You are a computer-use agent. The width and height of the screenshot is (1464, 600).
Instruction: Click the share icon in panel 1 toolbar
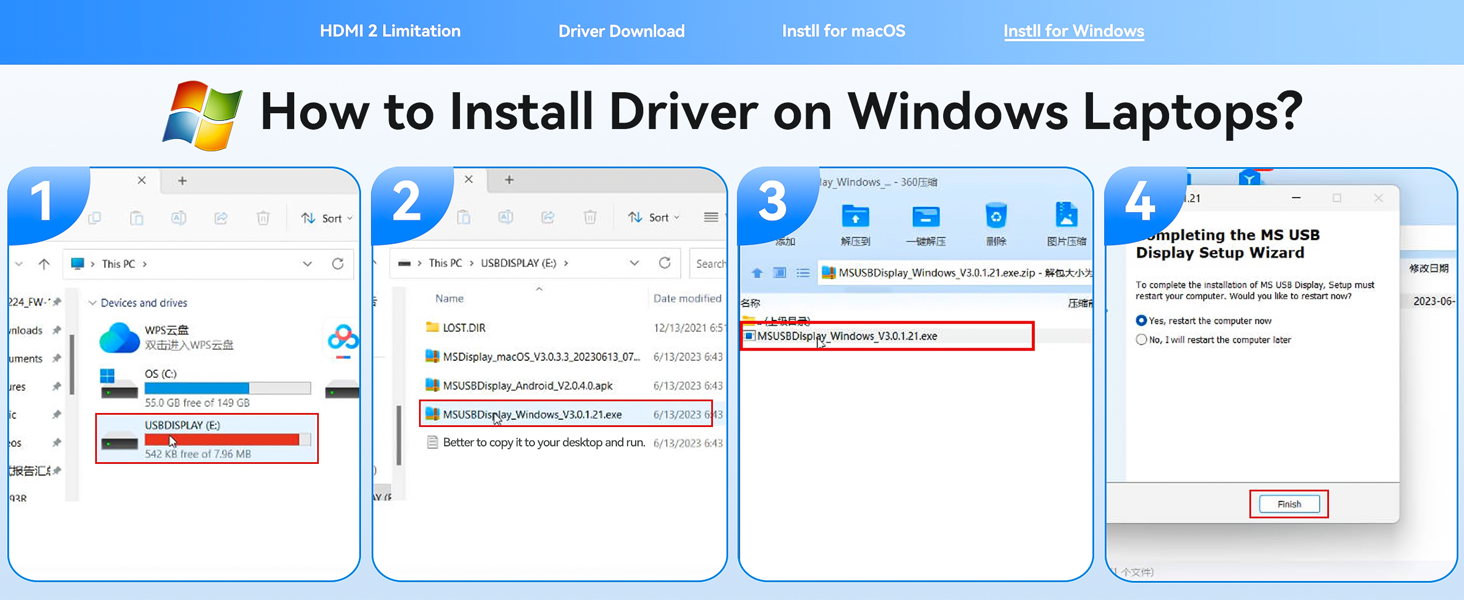(x=221, y=218)
